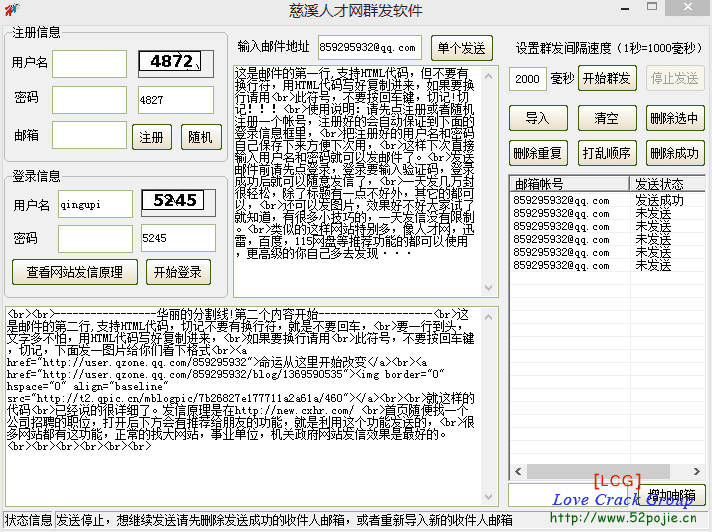Screen dimensions: 712x532
Task: Click the 毫秒 interval input field
Action: (x=528, y=79)
